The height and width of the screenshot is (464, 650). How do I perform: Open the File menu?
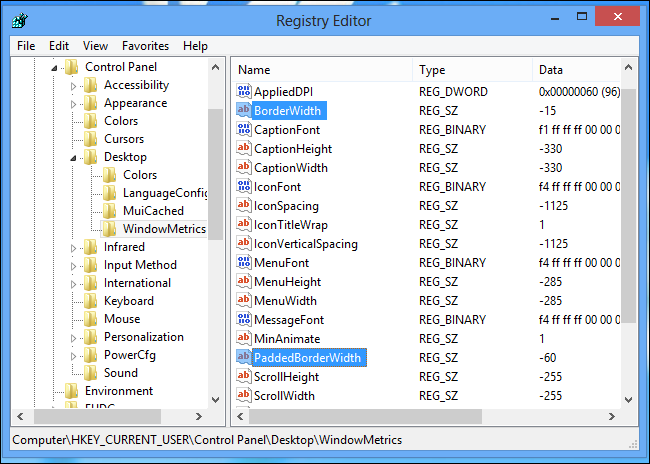click(26, 46)
